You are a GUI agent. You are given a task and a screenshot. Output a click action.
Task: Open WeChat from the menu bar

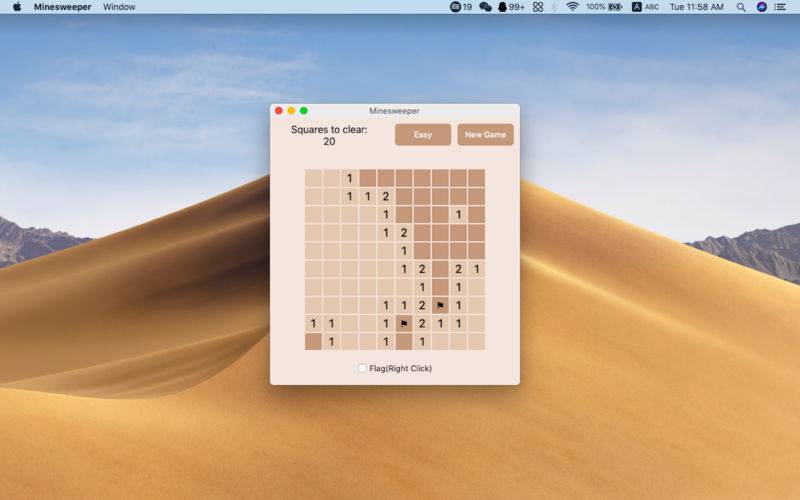click(485, 7)
